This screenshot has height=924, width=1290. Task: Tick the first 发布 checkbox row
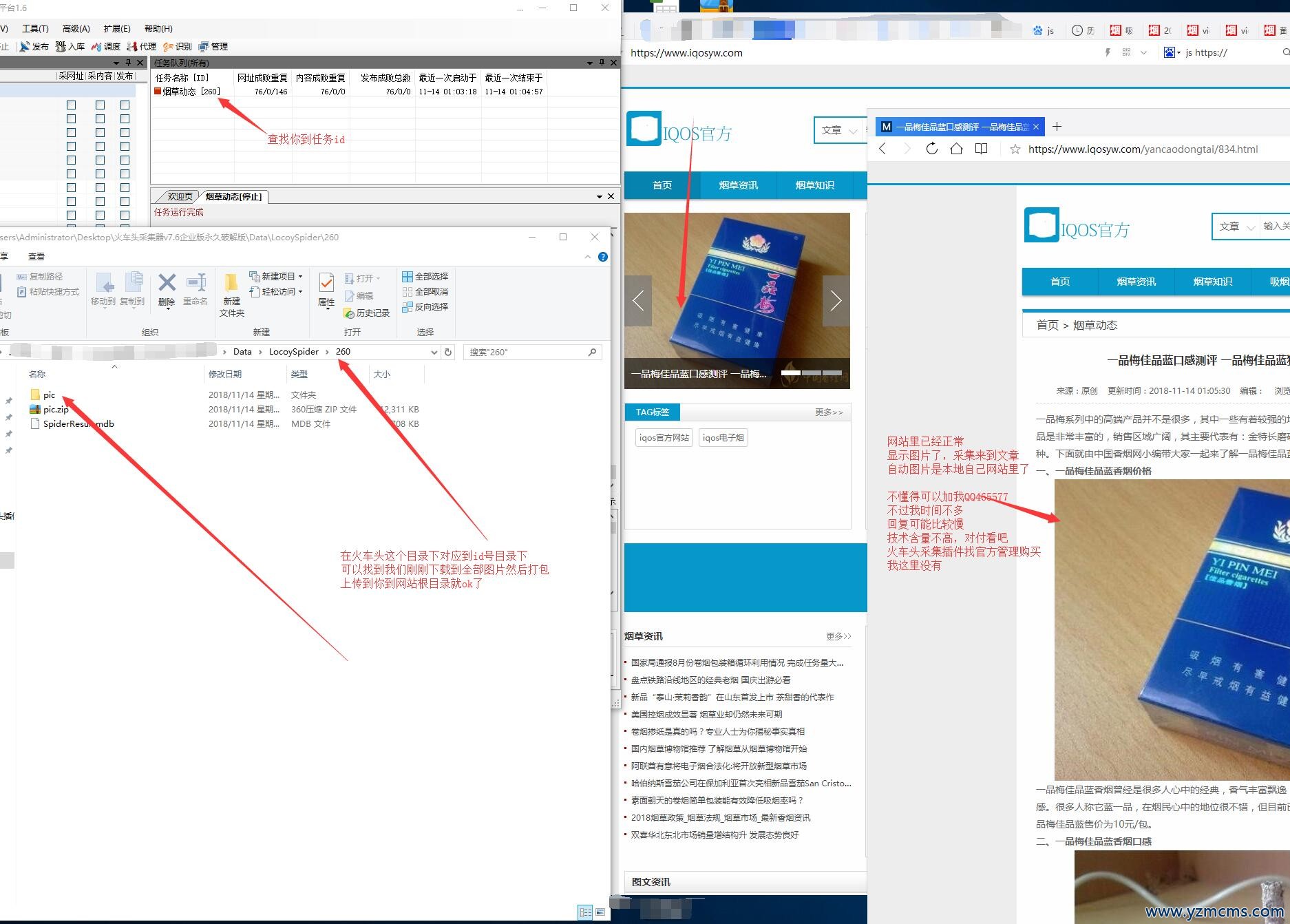[125, 105]
